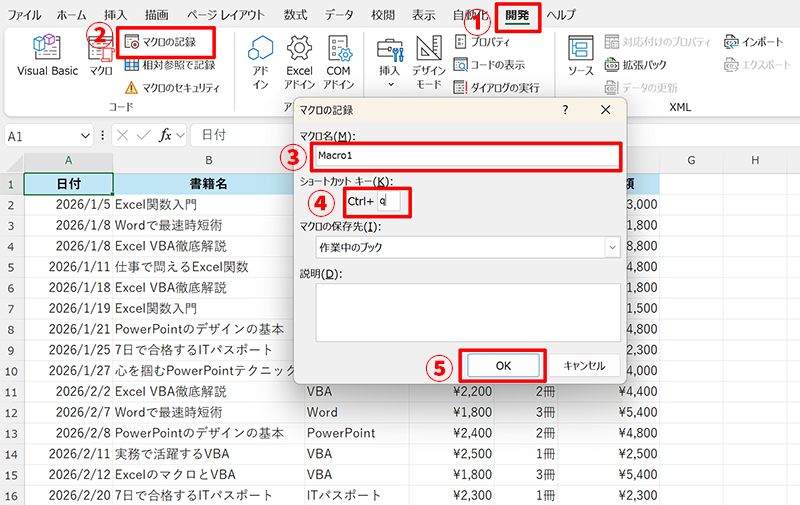The height and width of the screenshot is (505, 800).
Task: Click the マクロ名 text field
Action: 465,157
